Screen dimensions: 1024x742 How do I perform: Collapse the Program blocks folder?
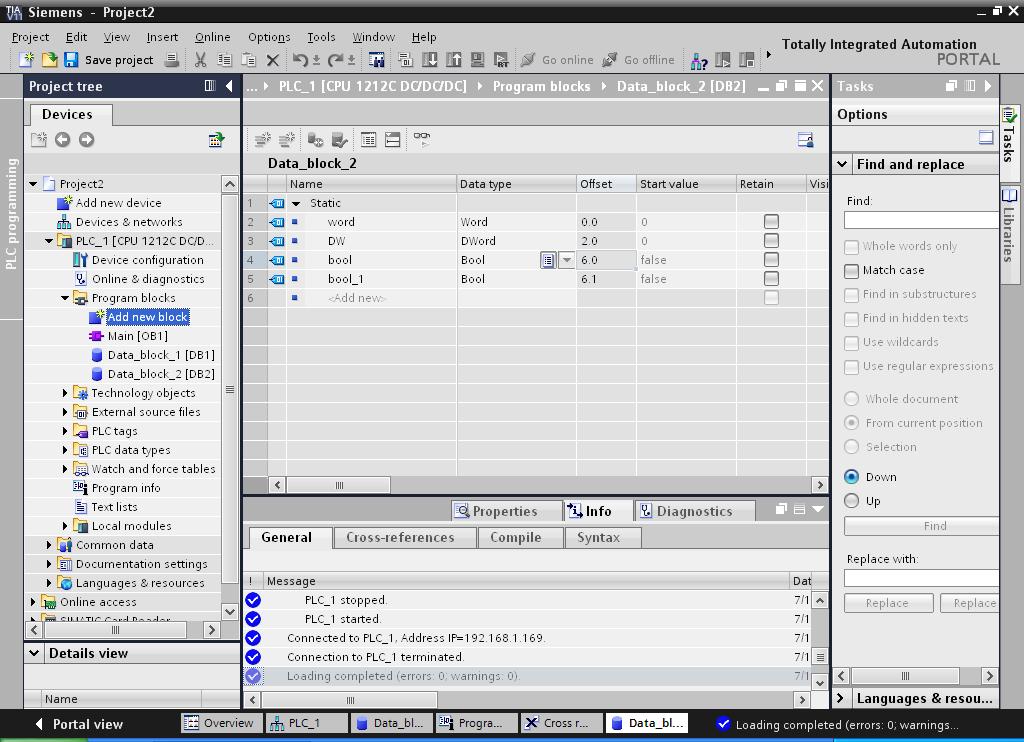pyautogui.click(x=65, y=298)
